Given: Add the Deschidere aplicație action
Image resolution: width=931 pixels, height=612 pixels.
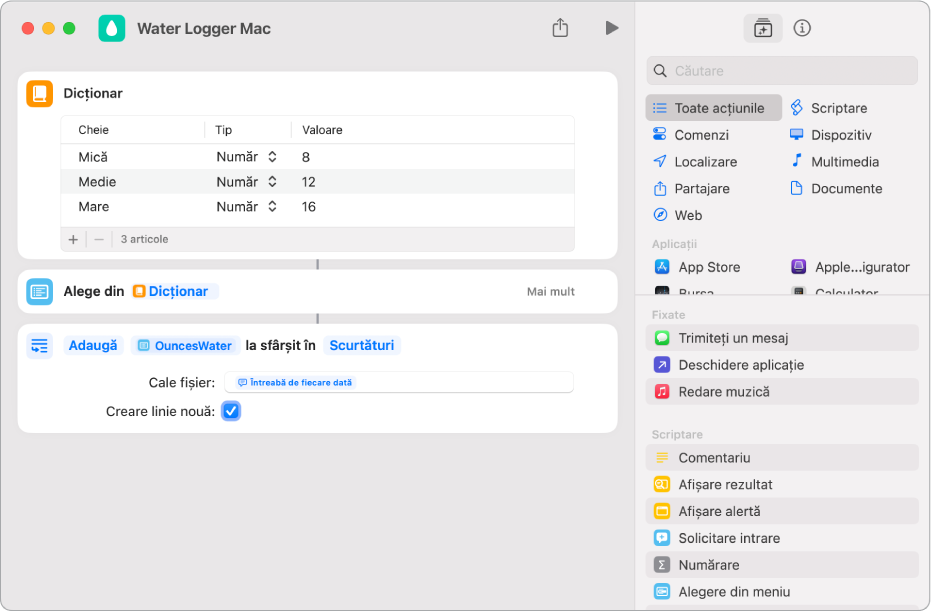Looking at the screenshot, I should 782,365.
